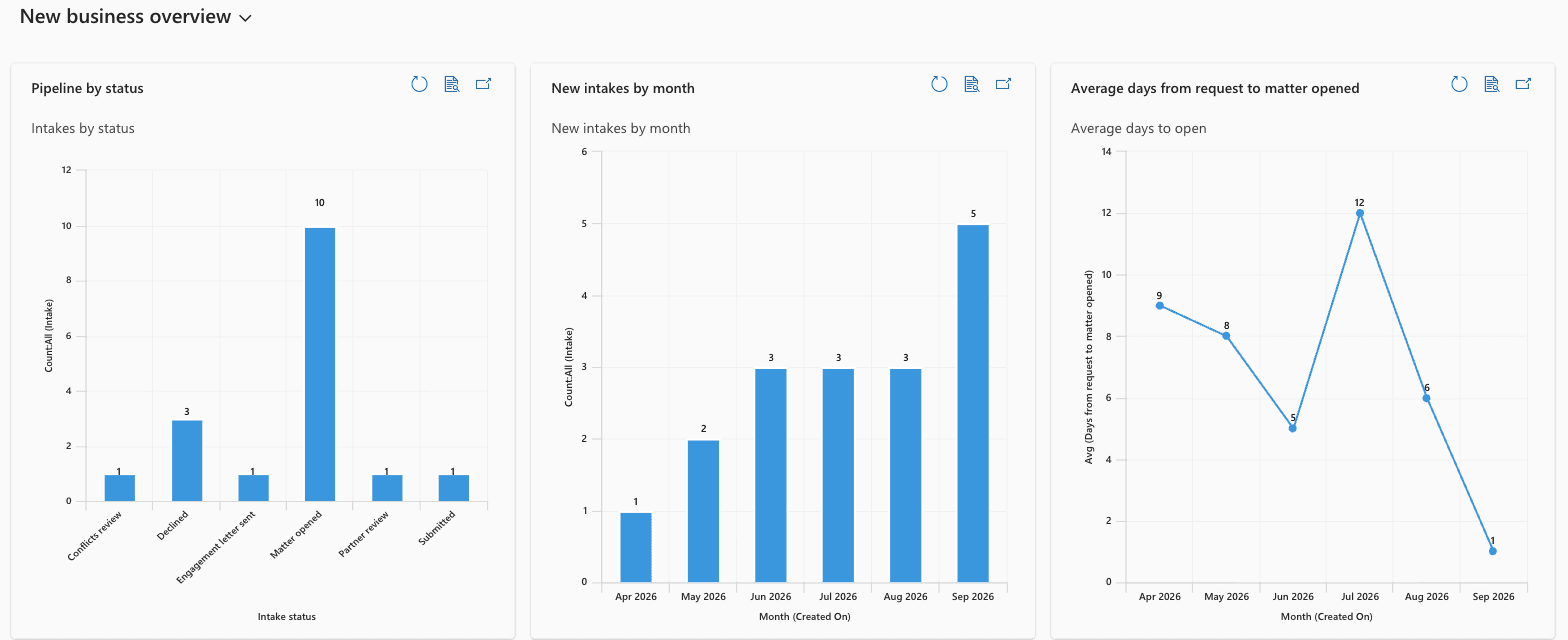
Task: Click the Apr 2026 bar in intakes chart
Action: (636, 548)
